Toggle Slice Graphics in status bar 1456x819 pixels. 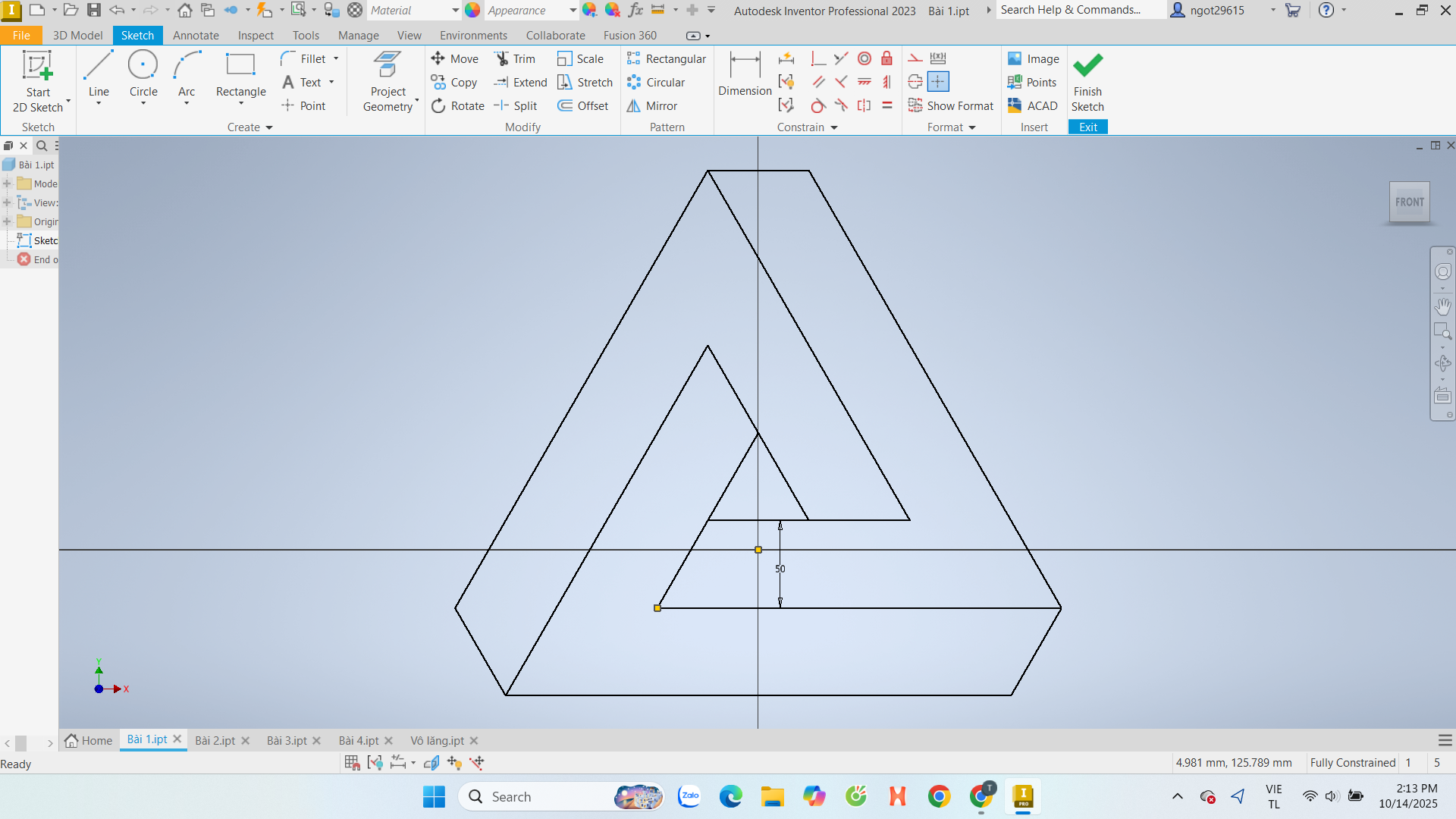431,762
